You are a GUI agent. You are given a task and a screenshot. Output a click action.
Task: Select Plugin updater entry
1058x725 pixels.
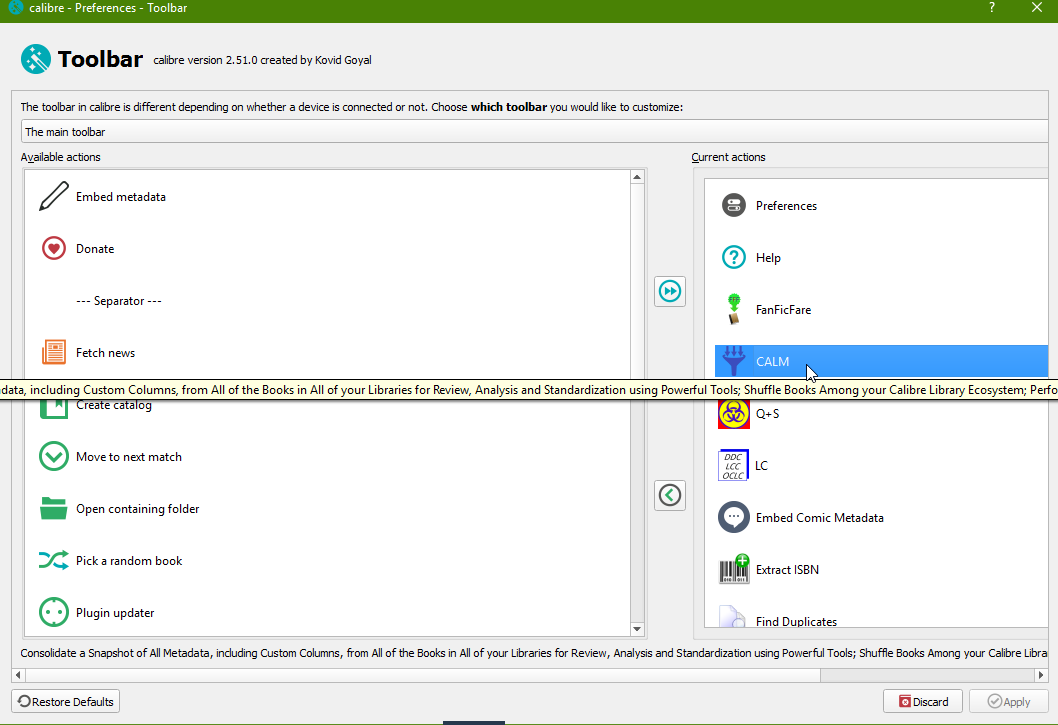point(327,612)
